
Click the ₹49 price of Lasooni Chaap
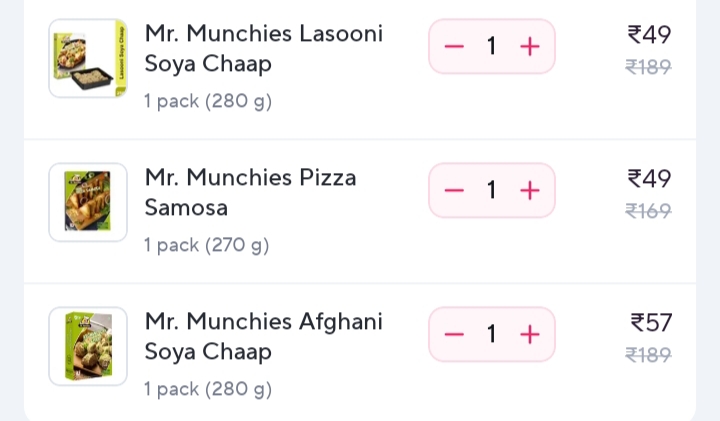(x=649, y=35)
